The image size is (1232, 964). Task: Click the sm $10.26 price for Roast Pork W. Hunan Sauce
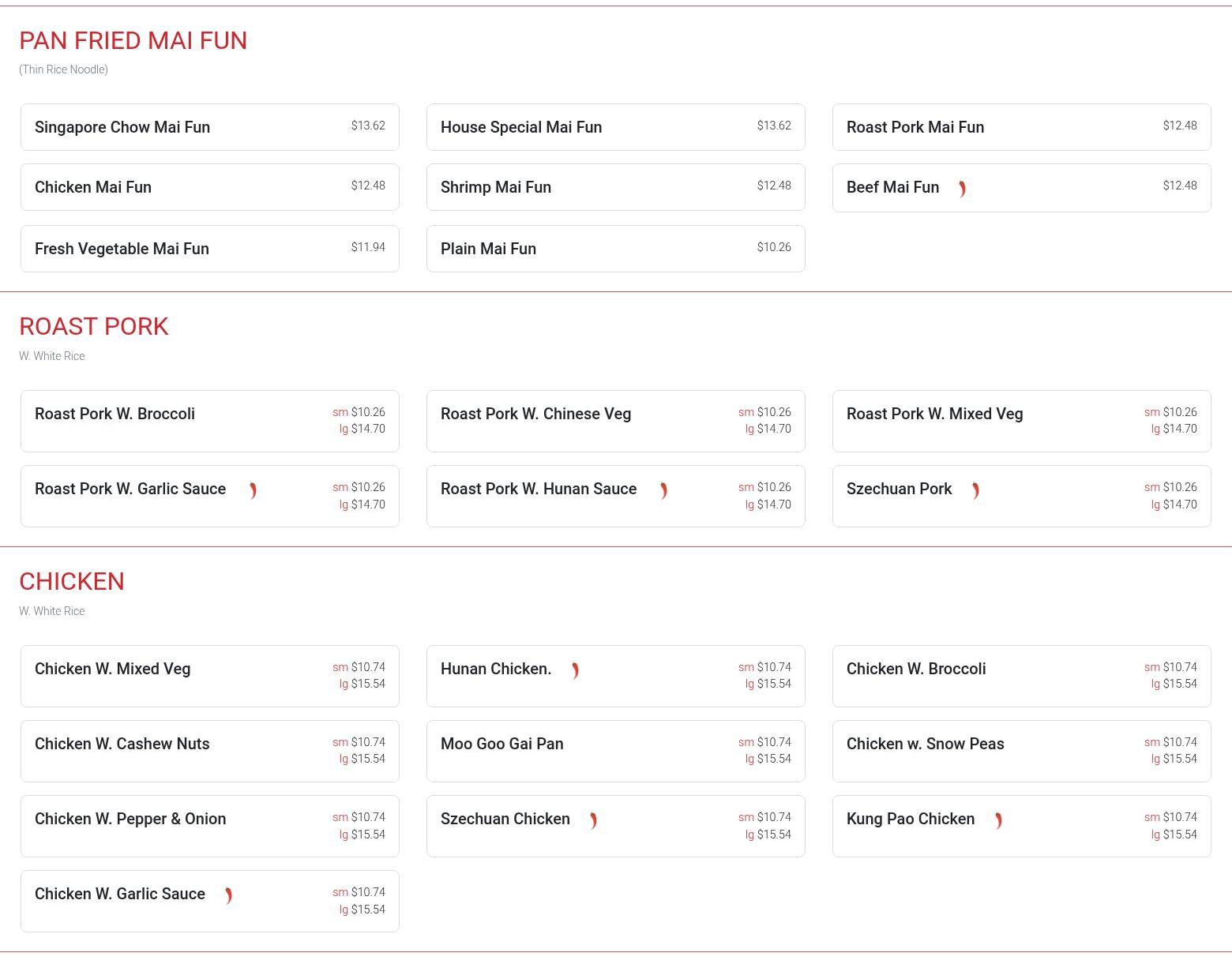coord(765,487)
